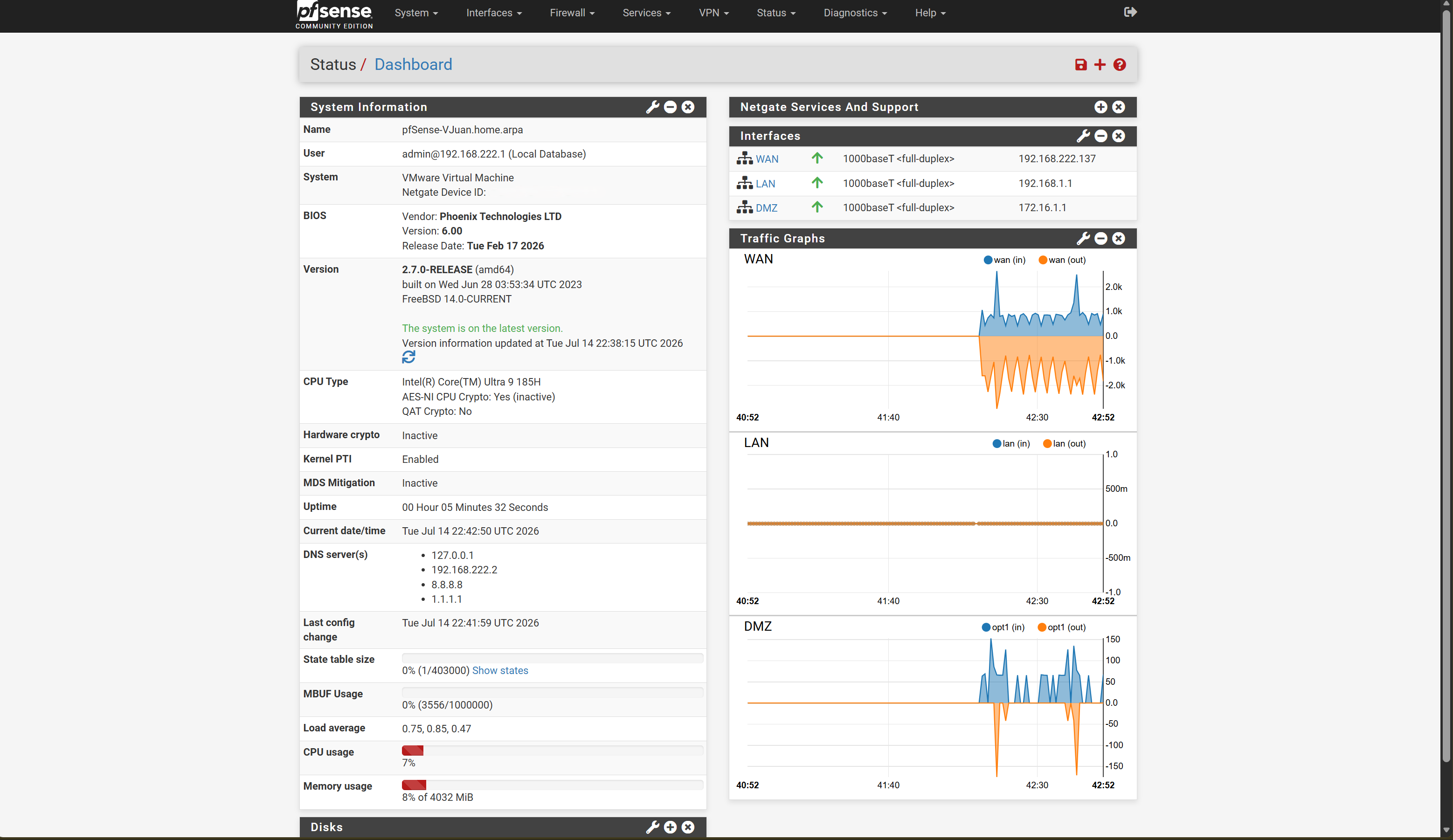
Task: Open the LAN interface link
Action: point(765,183)
